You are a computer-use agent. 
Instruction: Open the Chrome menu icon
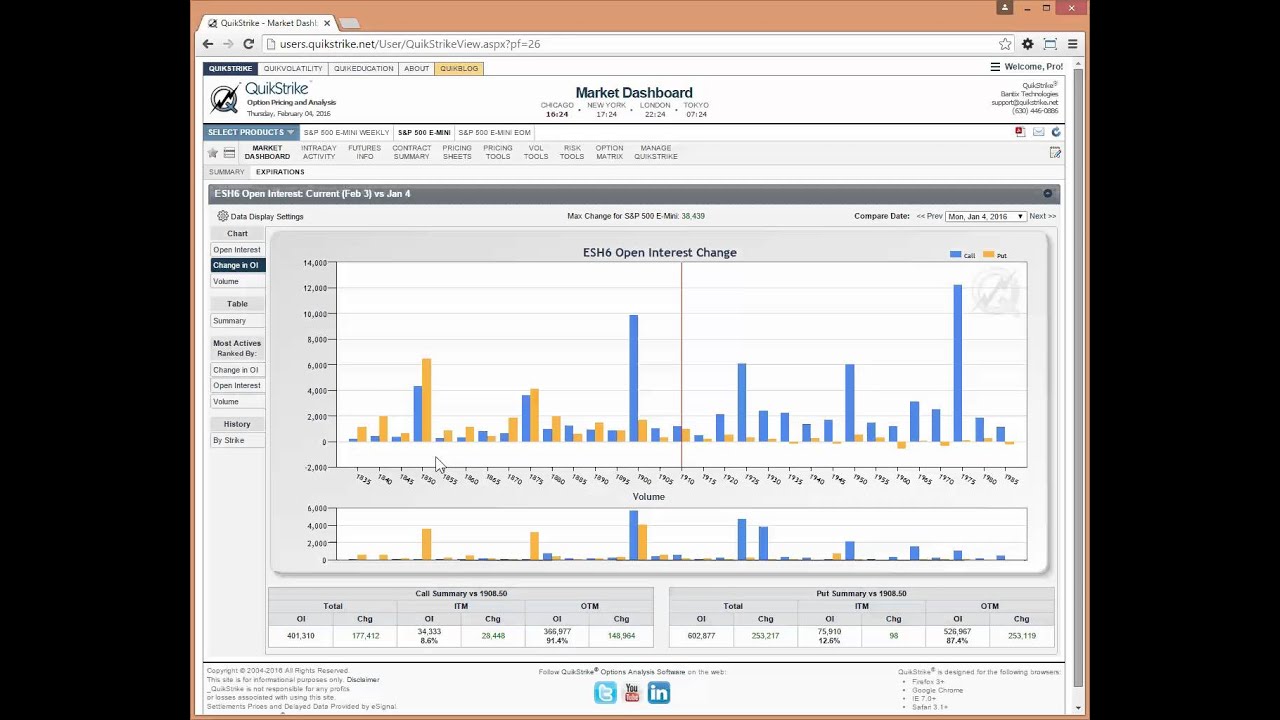pos(1072,44)
